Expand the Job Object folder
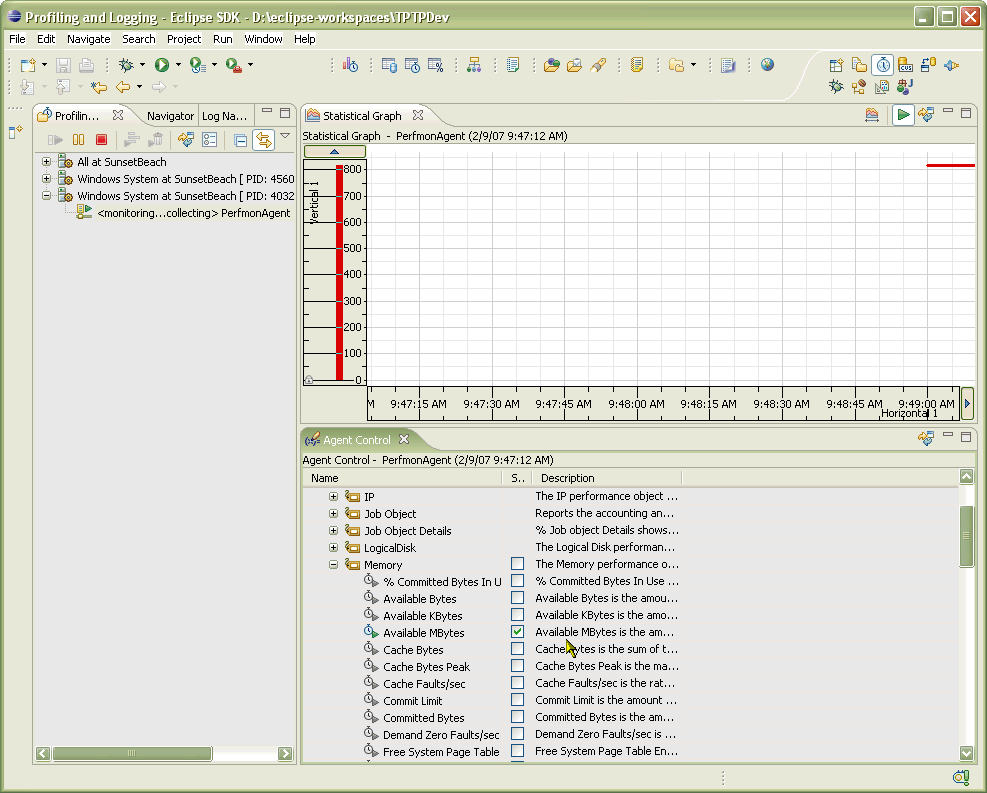This screenshot has height=793, width=987. pyautogui.click(x=334, y=514)
